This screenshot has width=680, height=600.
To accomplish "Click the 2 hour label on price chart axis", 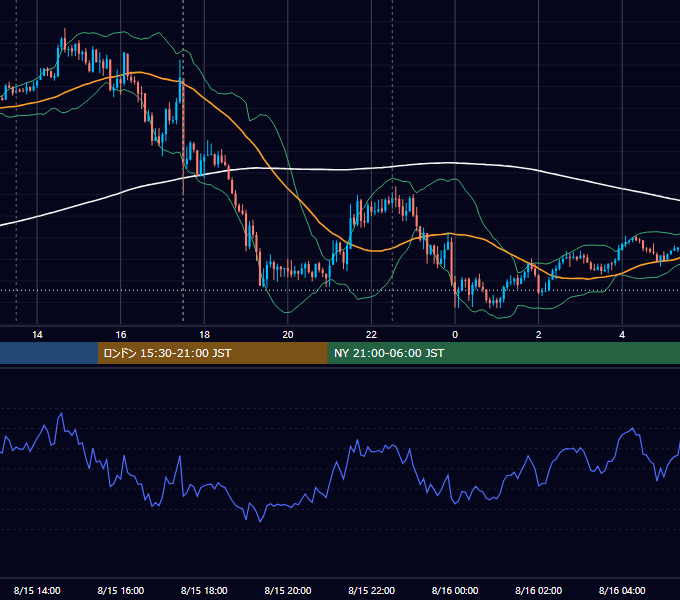I will click(538, 335).
